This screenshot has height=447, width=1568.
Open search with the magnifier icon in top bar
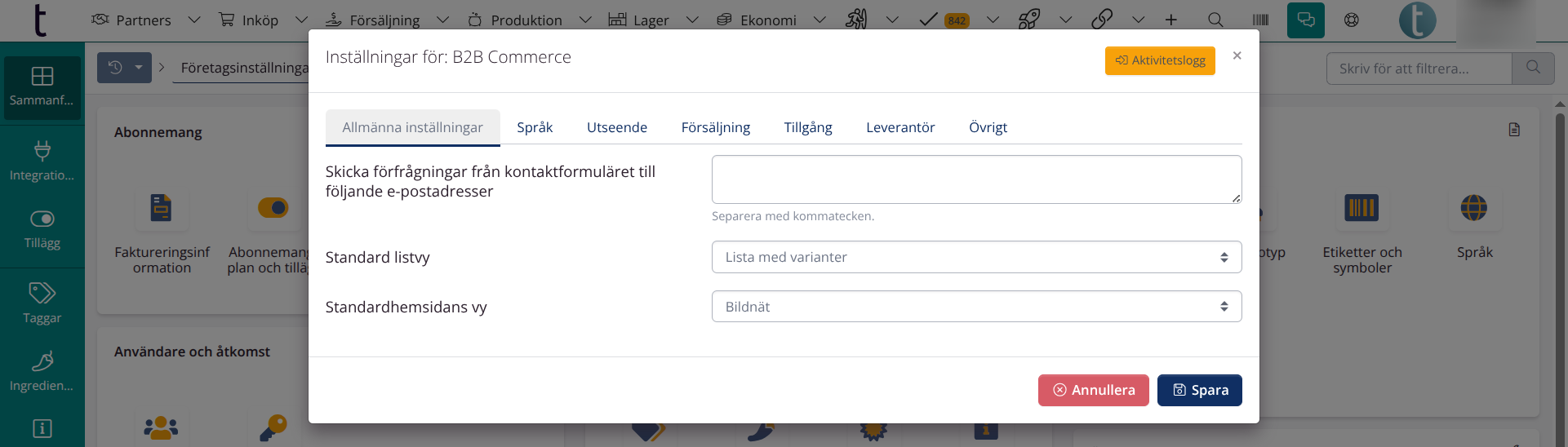(x=1215, y=20)
